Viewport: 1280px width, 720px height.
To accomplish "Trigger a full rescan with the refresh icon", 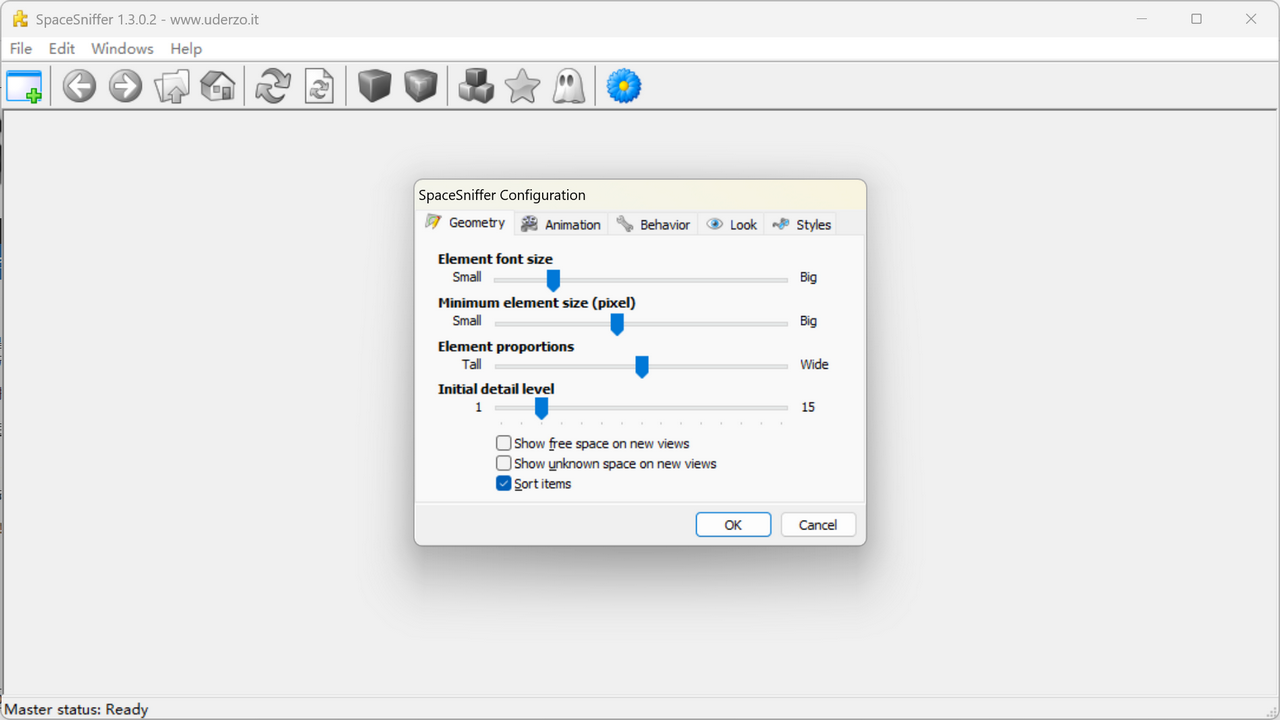I will pyautogui.click(x=271, y=86).
